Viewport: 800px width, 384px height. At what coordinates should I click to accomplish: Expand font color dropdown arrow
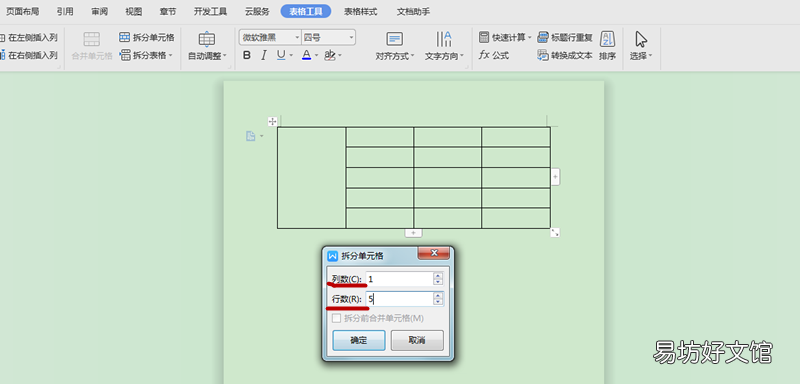point(316,56)
